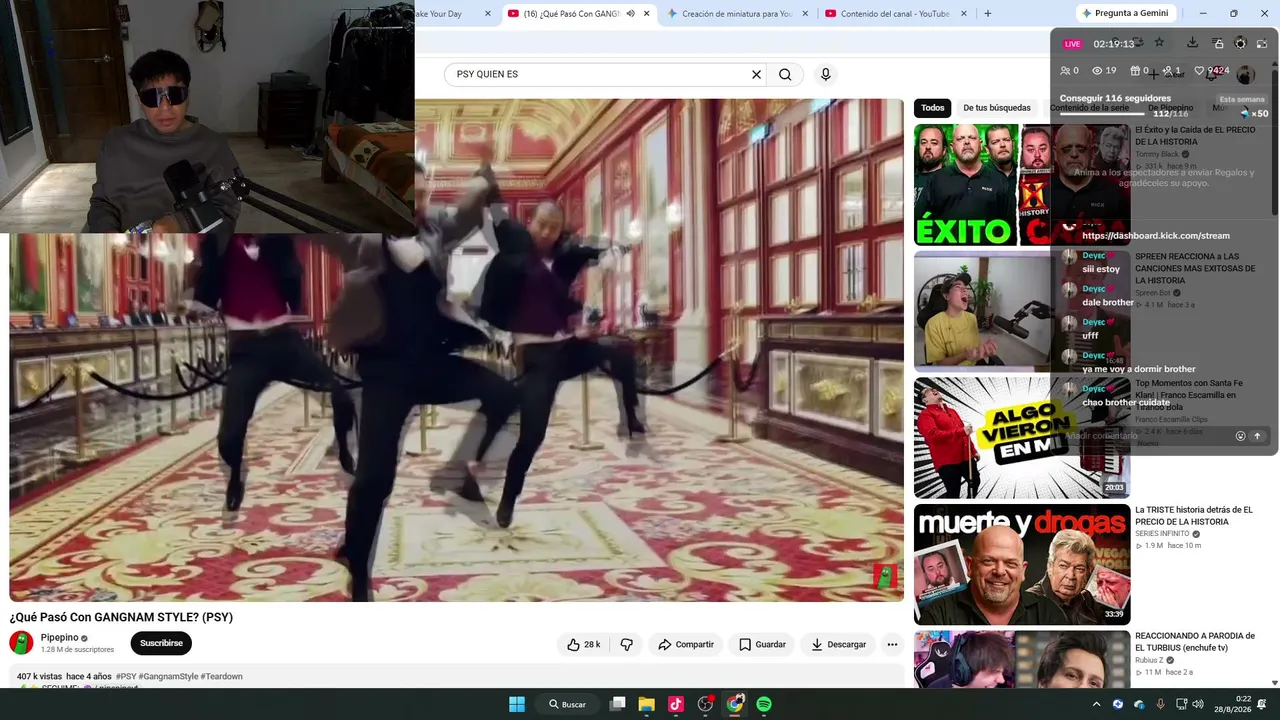Click the 'Descargar' download button

coord(839,645)
